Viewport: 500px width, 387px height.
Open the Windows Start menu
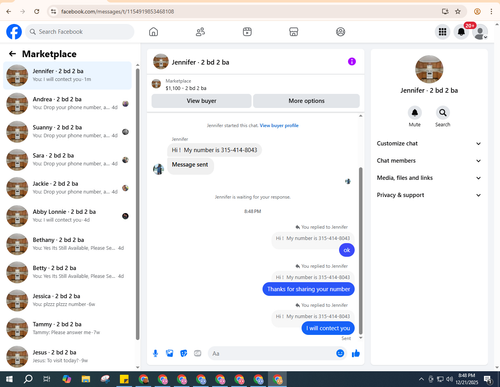[9, 379]
